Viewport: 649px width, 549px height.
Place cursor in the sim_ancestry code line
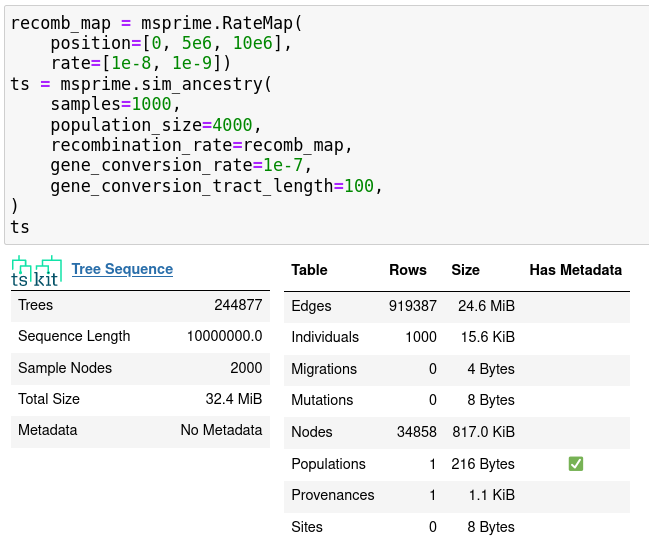coord(140,84)
